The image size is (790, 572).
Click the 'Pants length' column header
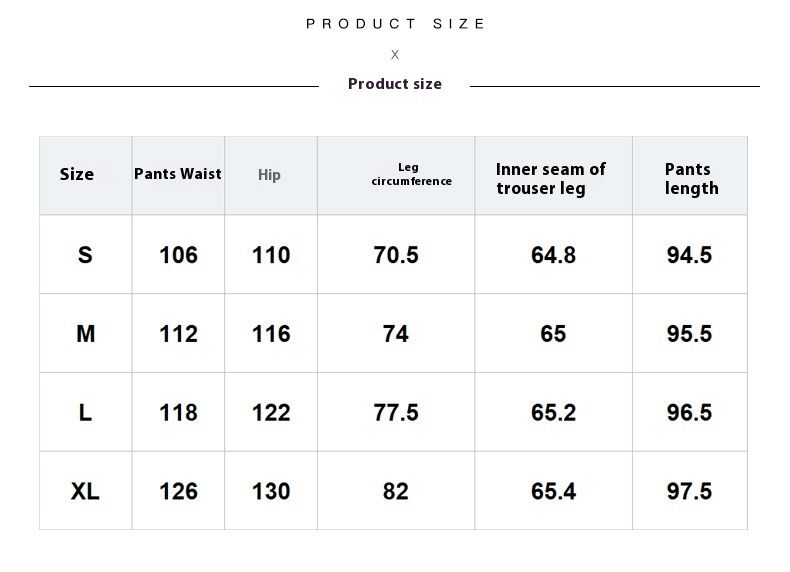[x=691, y=178]
